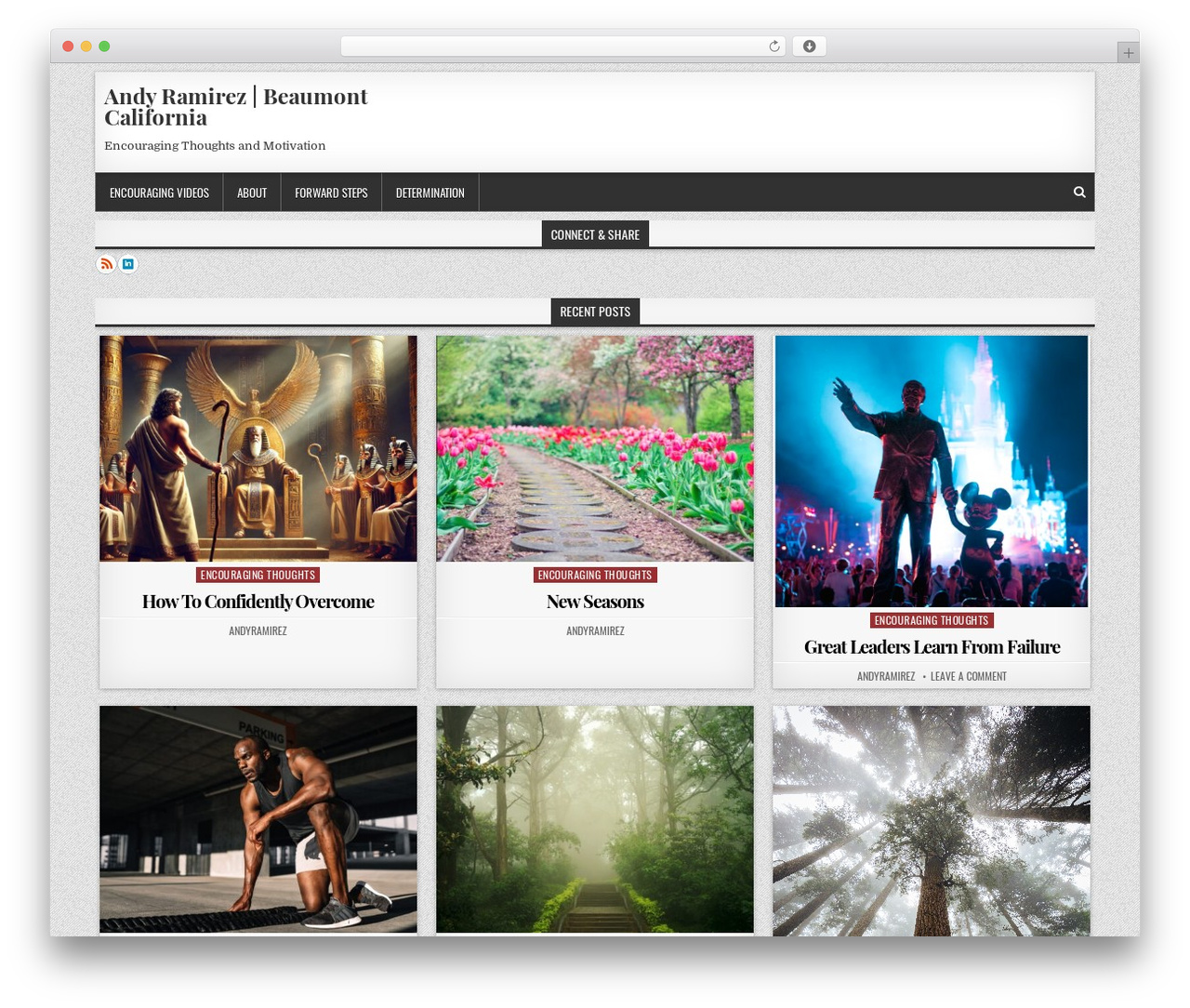Image resolution: width=1190 pixels, height=1008 pixels.
Task: Click the misty forest stairs thumbnail
Action: coord(595,819)
